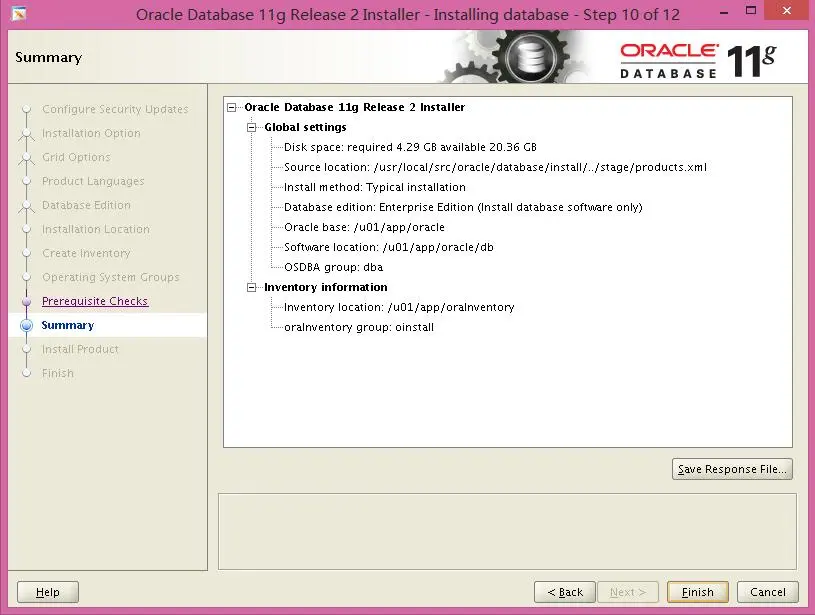815x615 pixels.
Task: Select the Configure Security Updates step
Action: coord(115,109)
